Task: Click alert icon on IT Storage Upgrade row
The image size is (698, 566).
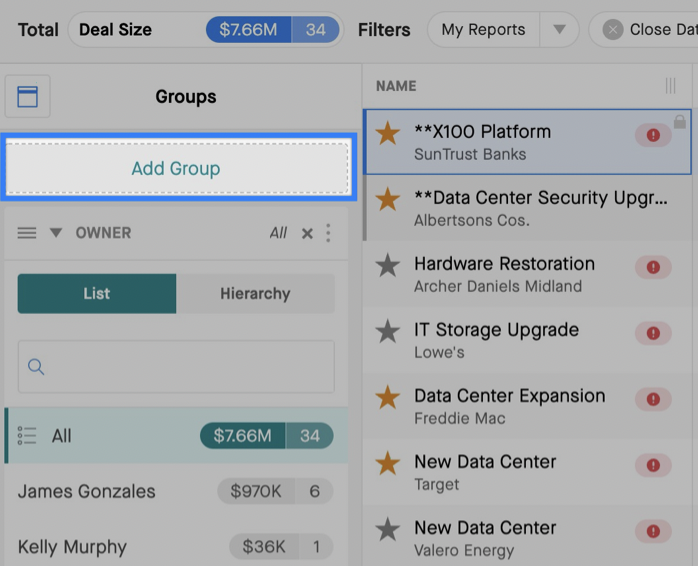Action: click(x=653, y=333)
